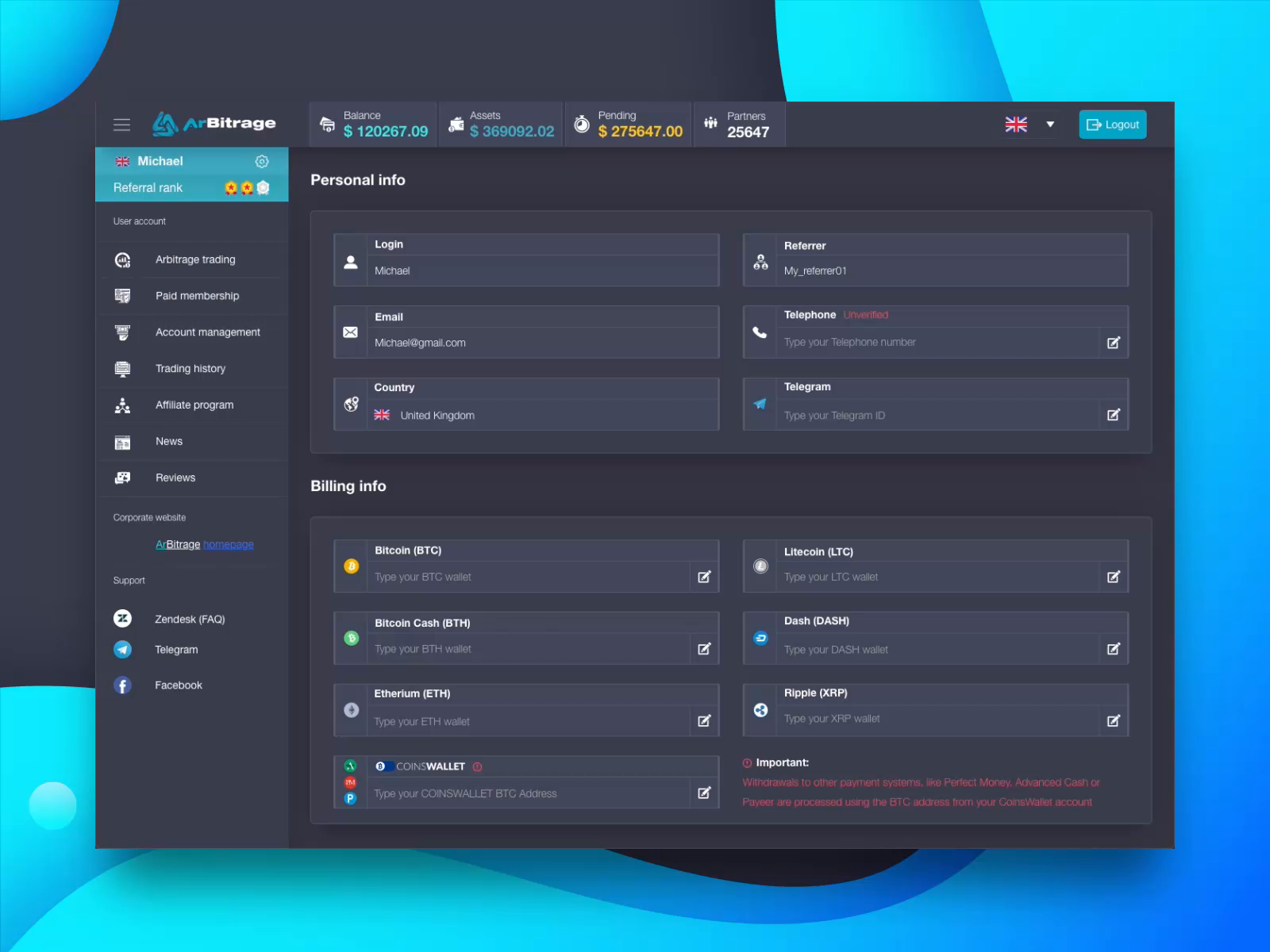Edit the Bitcoin BTC wallet entry

pos(704,577)
